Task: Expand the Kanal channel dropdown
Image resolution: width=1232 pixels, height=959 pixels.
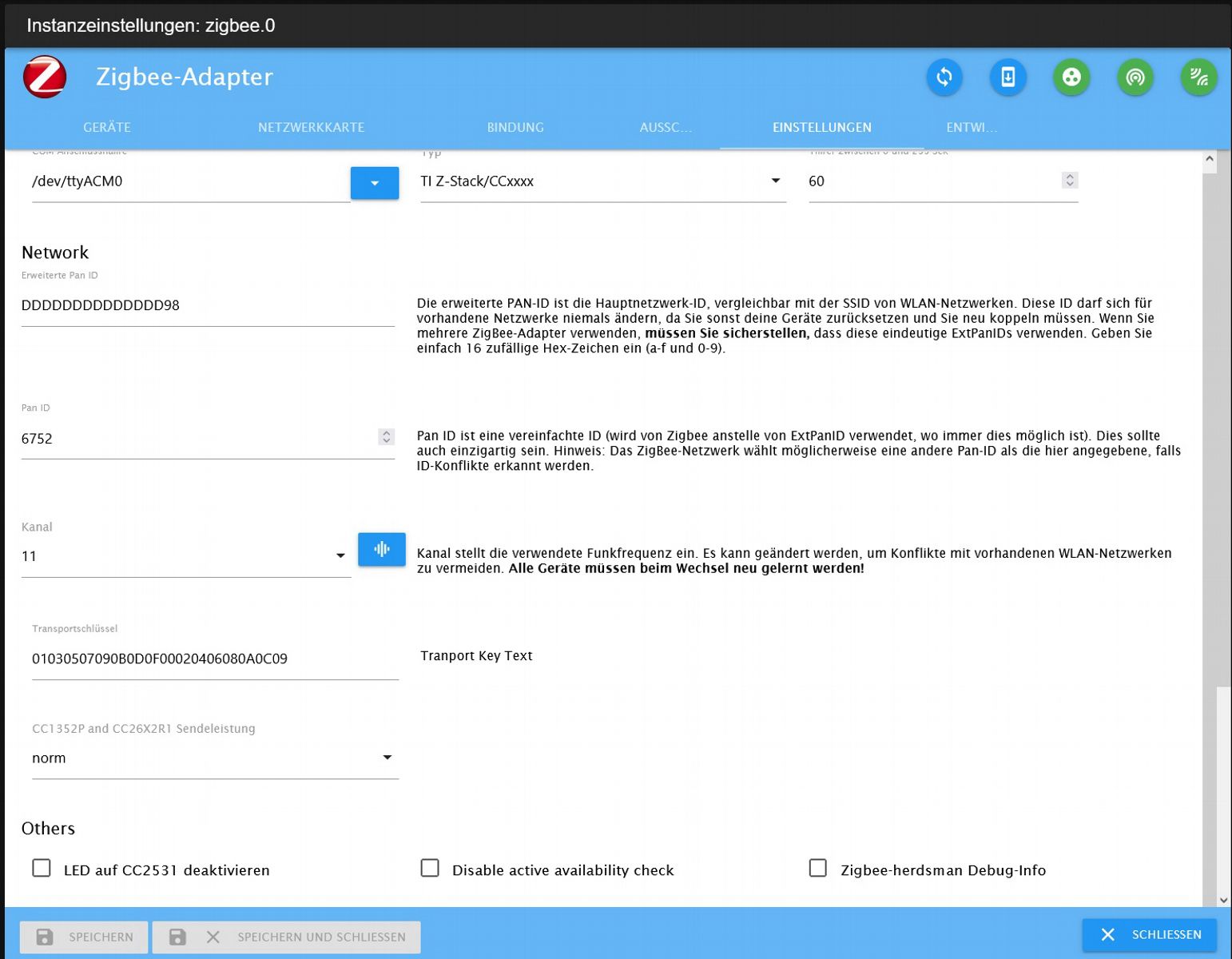Action: (186, 556)
